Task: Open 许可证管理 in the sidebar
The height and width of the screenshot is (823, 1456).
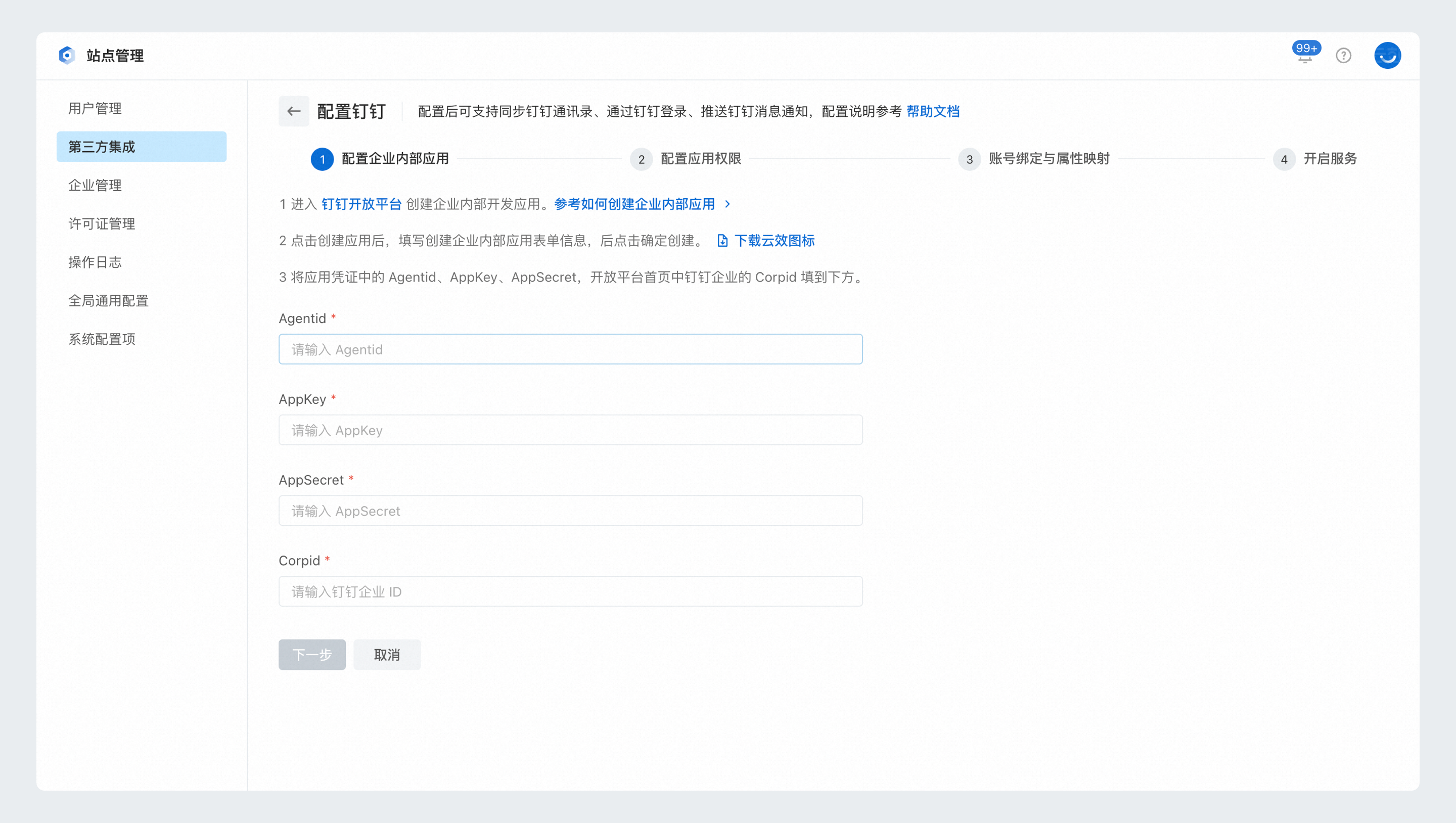Action: click(x=142, y=224)
